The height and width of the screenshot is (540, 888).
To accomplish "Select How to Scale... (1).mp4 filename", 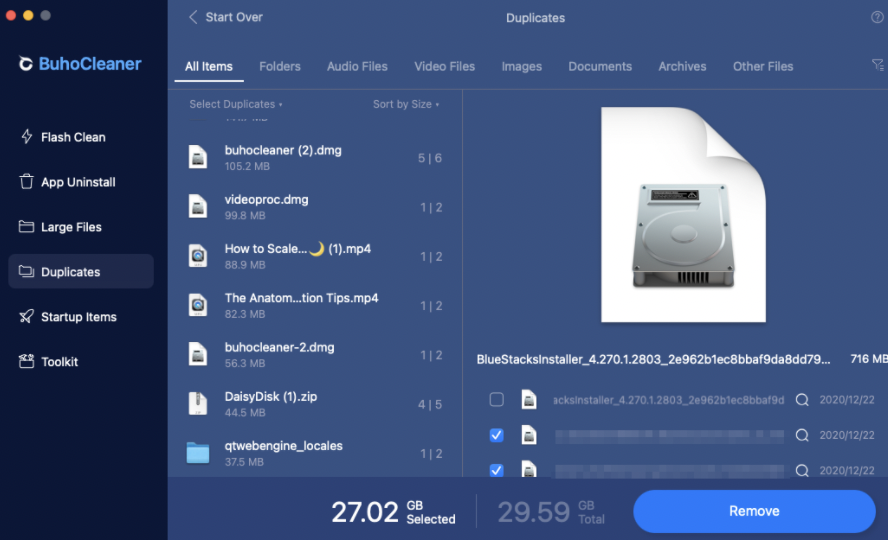I will click(x=297, y=248).
